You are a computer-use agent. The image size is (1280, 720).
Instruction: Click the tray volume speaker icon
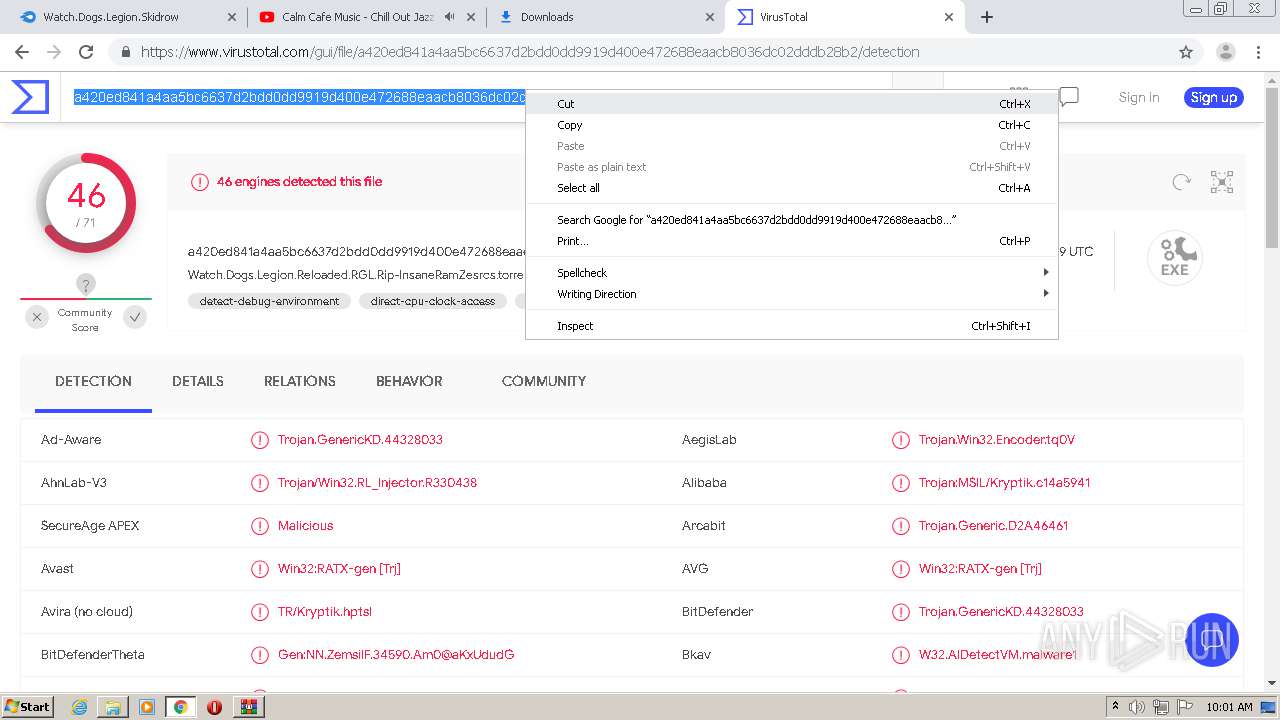pyautogui.click(x=1137, y=707)
